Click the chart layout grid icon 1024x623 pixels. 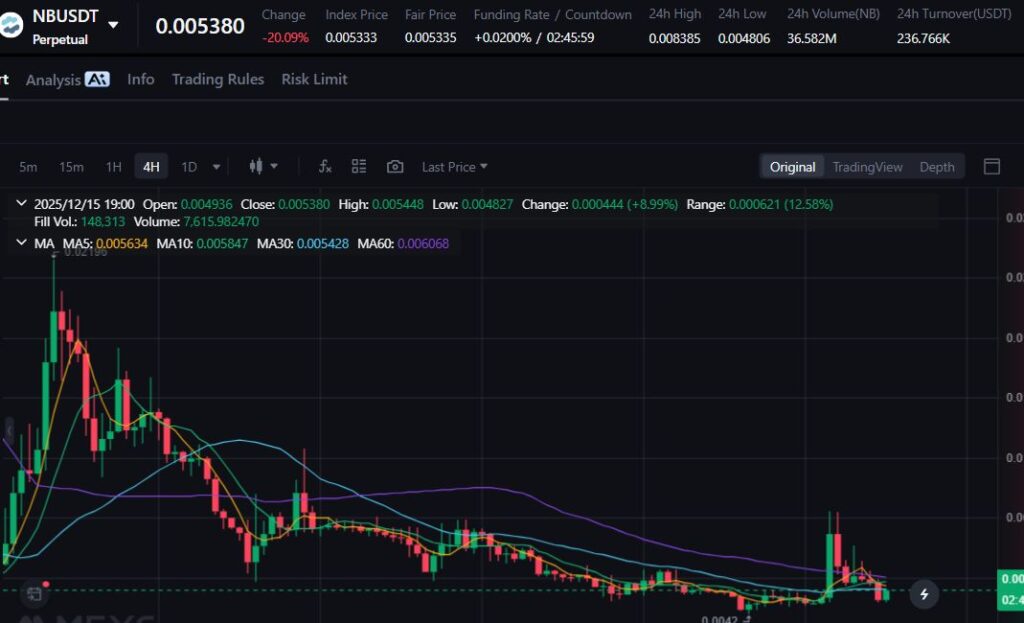point(359,167)
